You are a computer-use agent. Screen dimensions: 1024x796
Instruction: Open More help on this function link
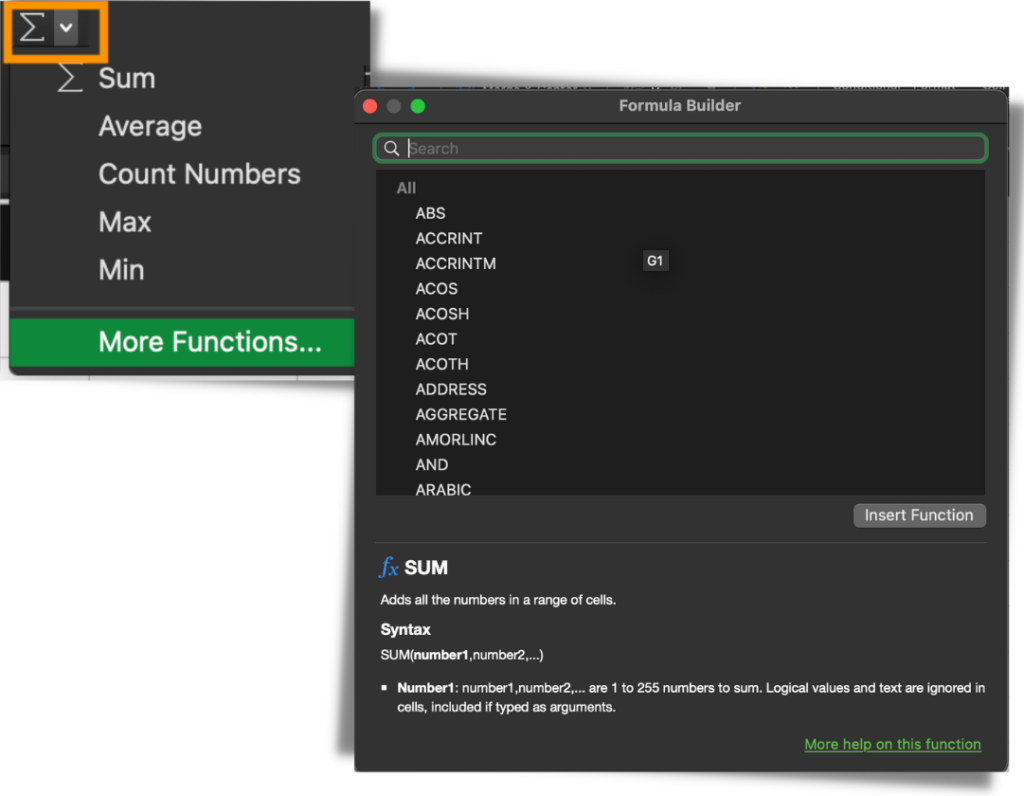(x=892, y=744)
